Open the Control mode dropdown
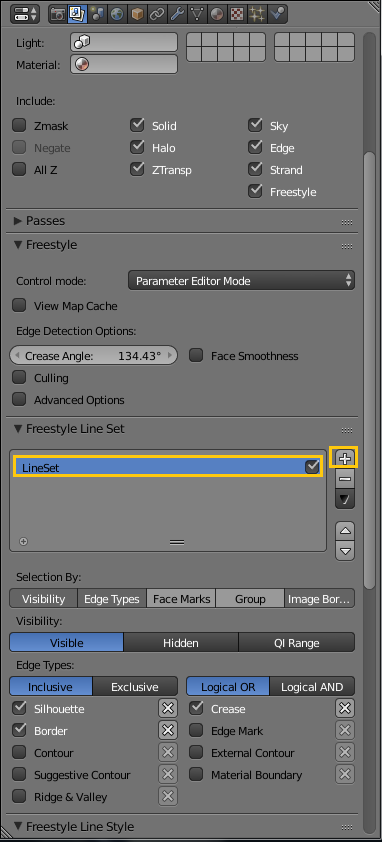The height and width of the screenshot is (842, 382). pyautogui.click(x=241, y=280)
